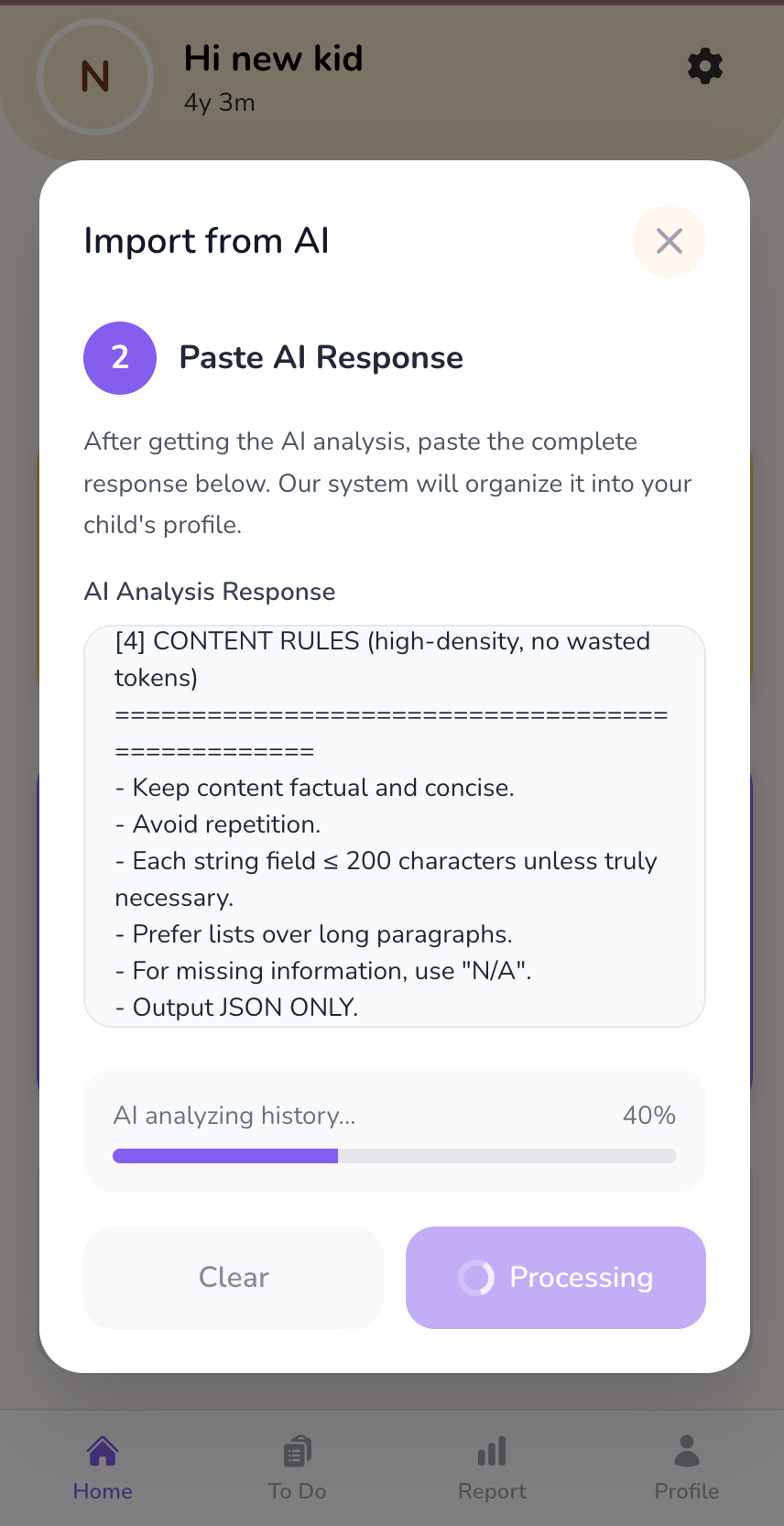
Task: Open the Report bar chart icon
Action: click(x=492, y=1452)
